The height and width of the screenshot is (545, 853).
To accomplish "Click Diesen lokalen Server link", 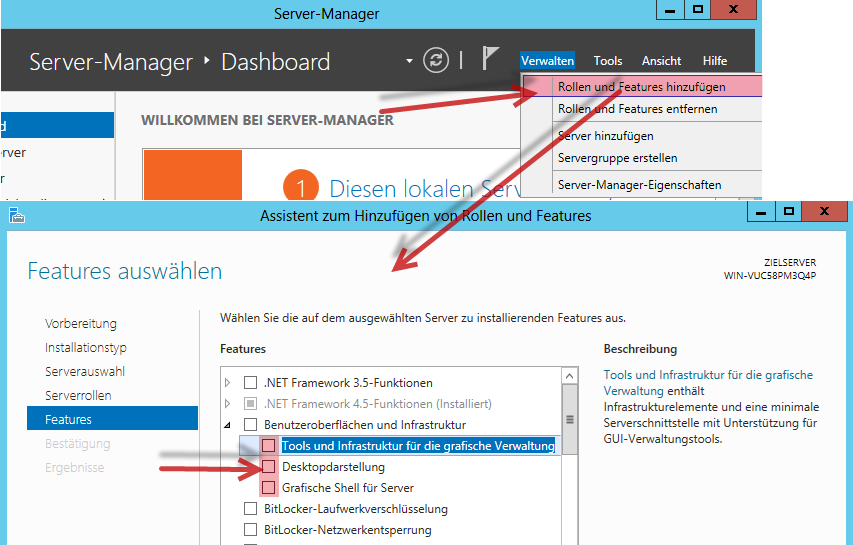I will click(425, 189).
